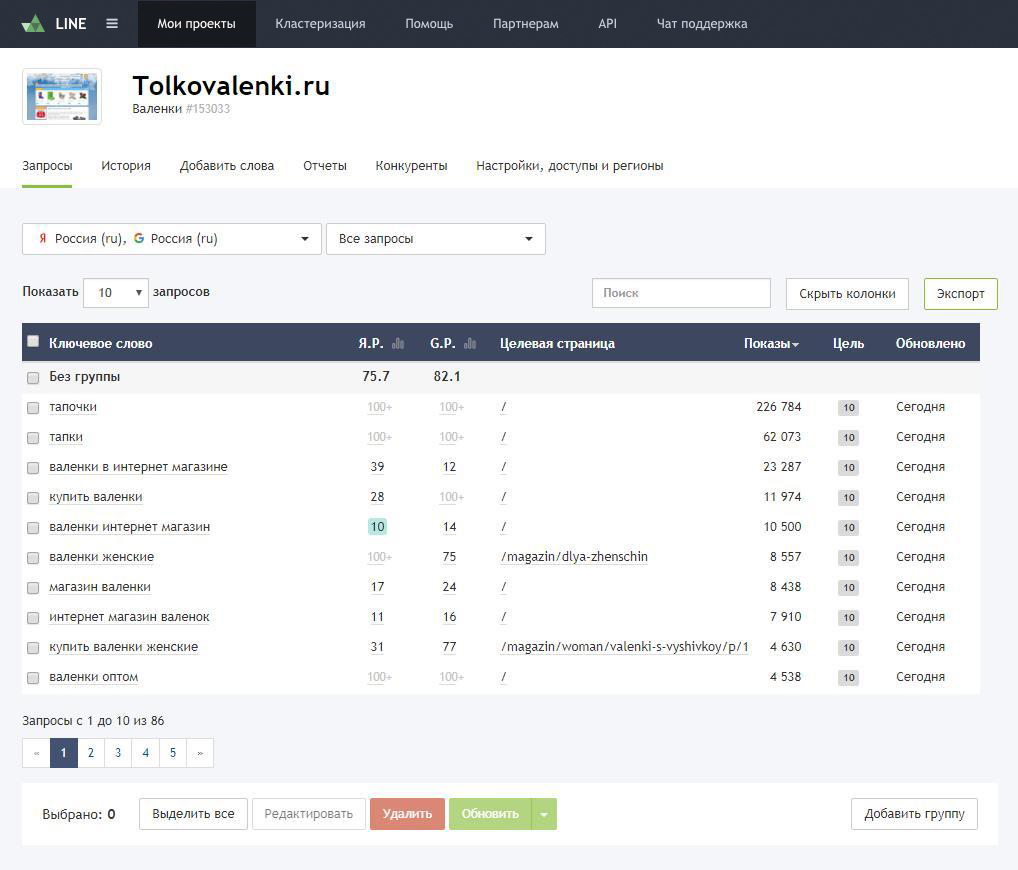Click the highlighted green position 10 cell
Viewport: 1018px width, 870px height.
(x=377, y=527)
